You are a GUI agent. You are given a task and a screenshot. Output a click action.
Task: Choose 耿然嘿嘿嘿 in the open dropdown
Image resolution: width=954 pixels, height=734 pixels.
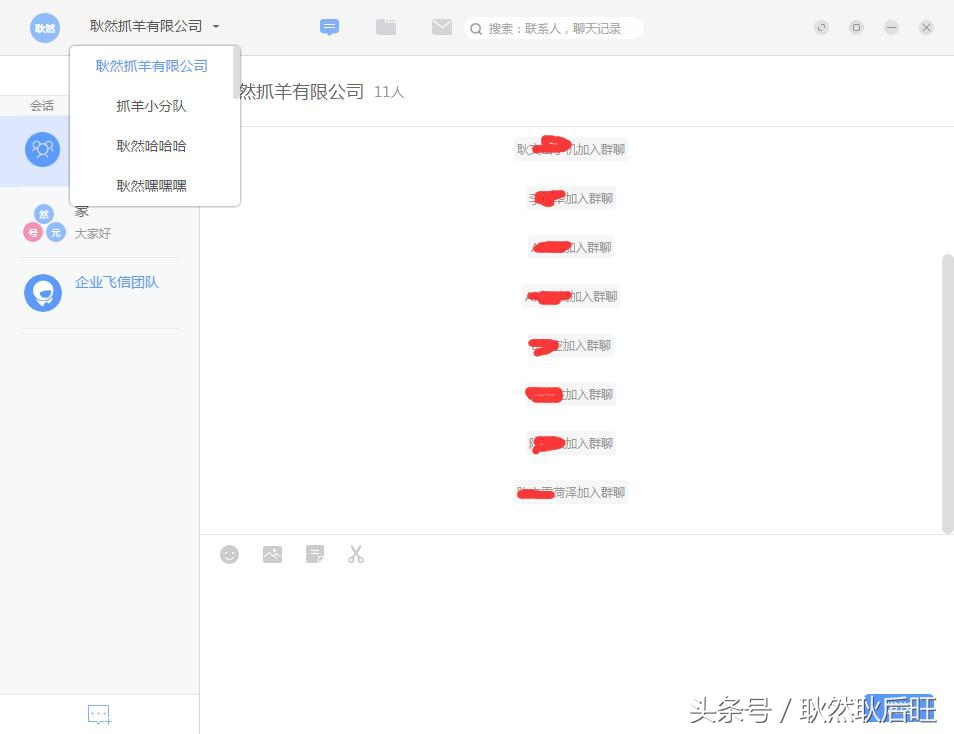click(151, 185)
